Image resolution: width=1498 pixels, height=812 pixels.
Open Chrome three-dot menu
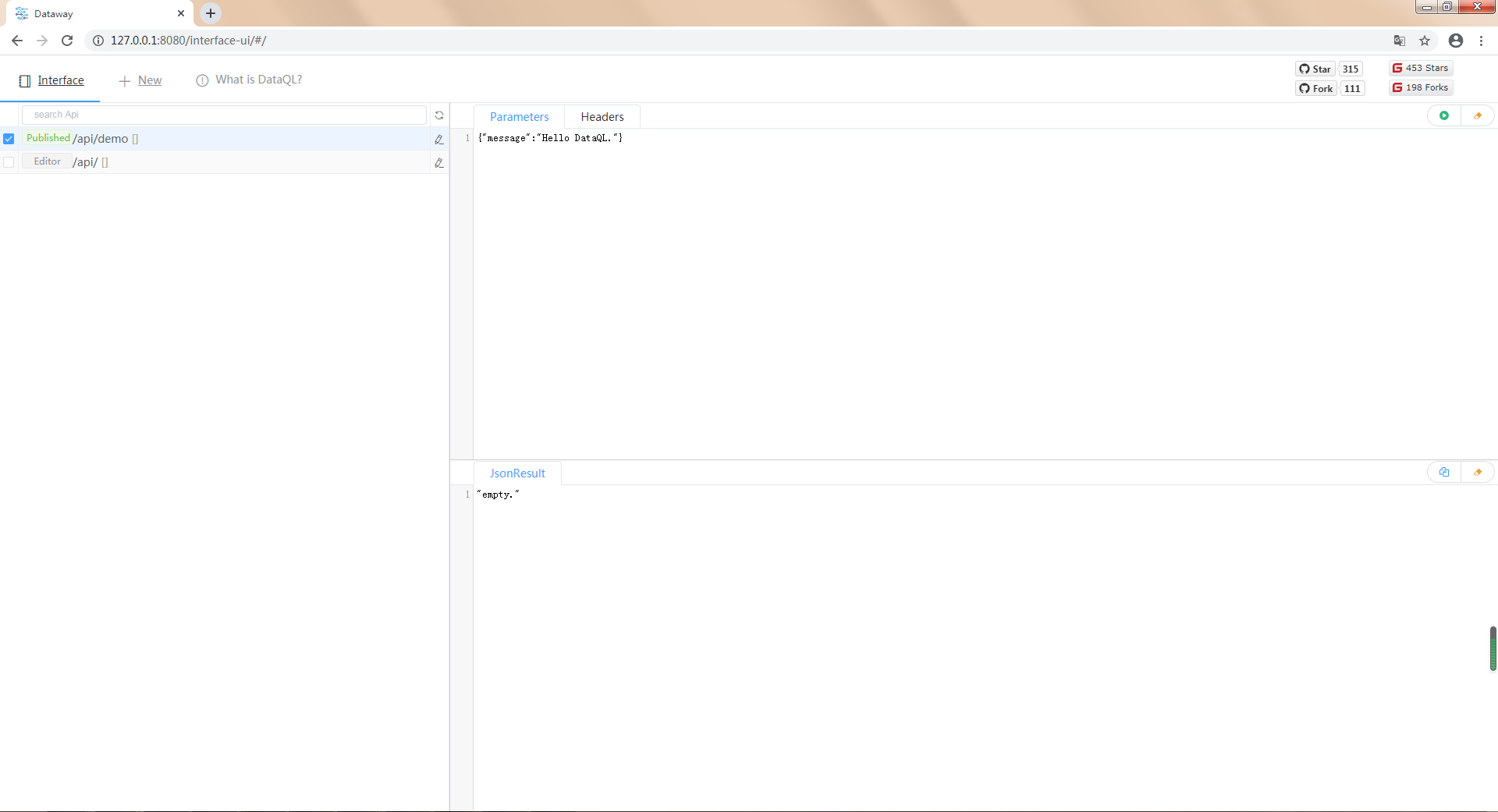[x=1481, y=41]
